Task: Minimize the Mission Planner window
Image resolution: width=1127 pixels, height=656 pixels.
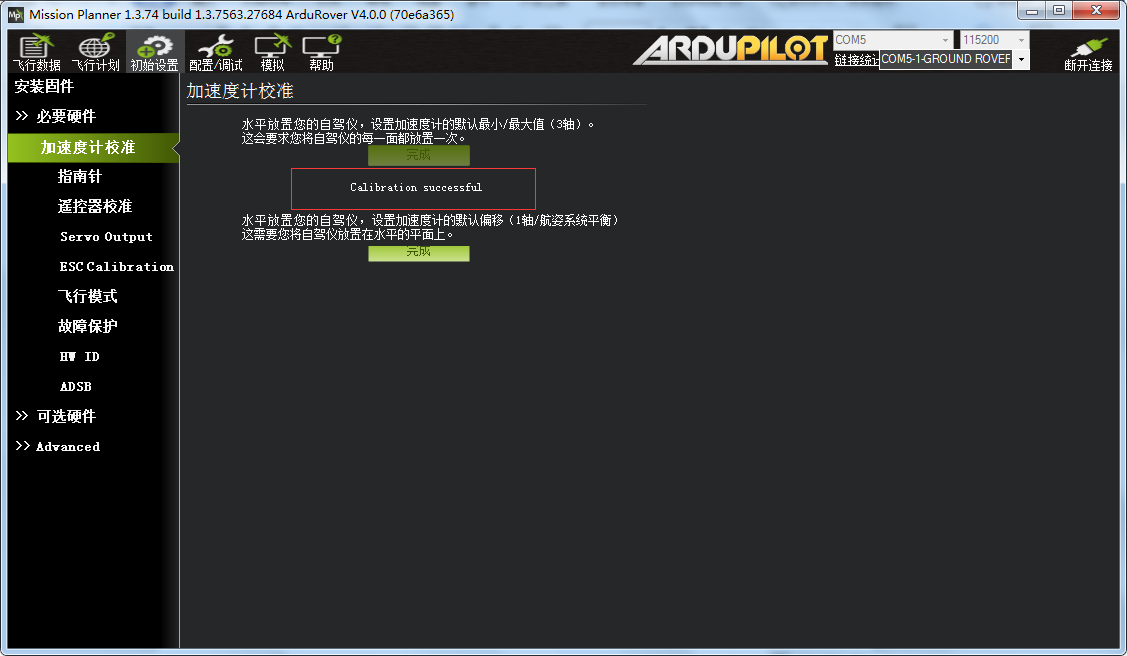Action: [1032, 11]
